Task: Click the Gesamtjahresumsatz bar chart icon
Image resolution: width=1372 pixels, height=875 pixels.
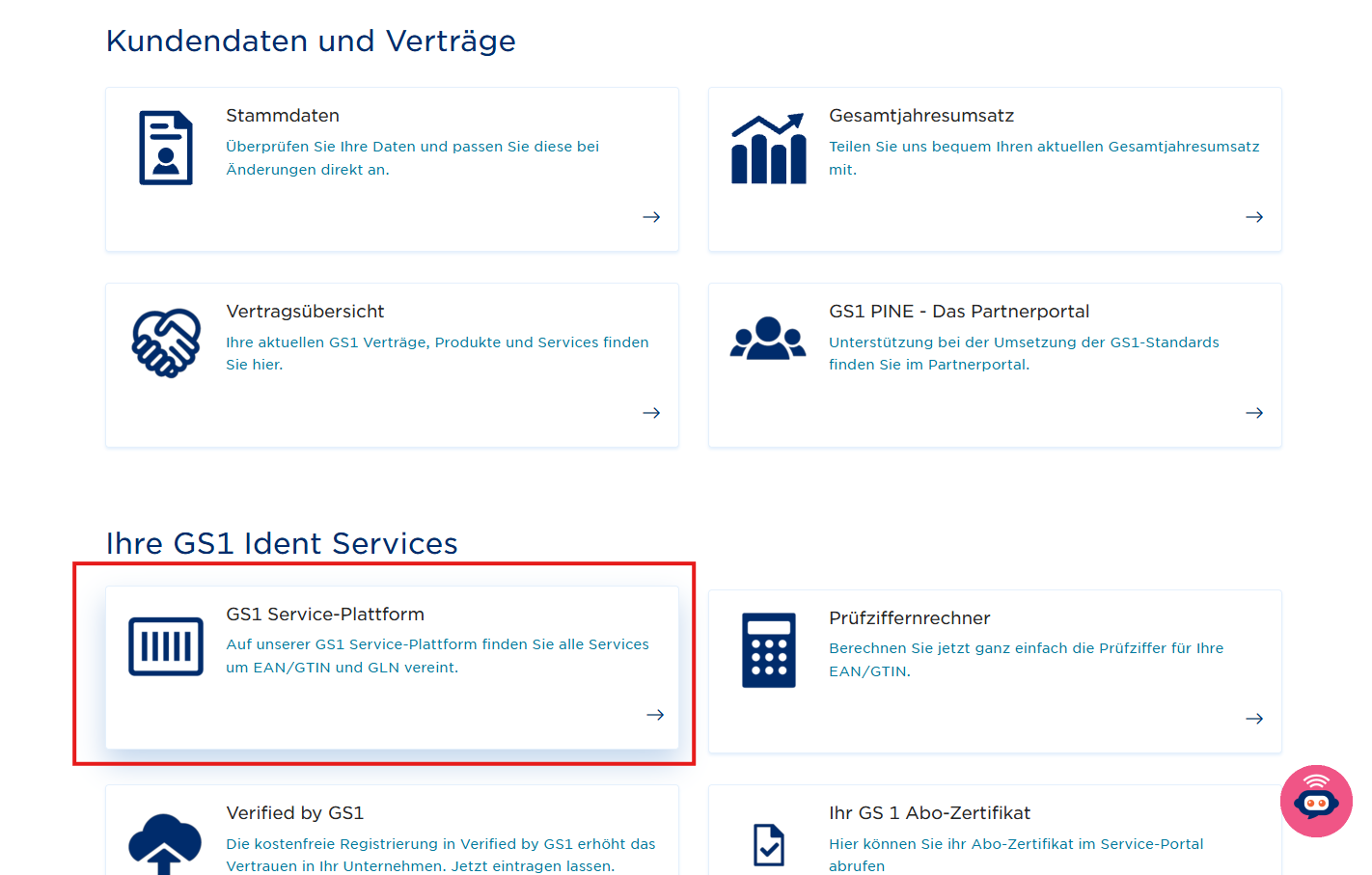Action: coord(769,149)
